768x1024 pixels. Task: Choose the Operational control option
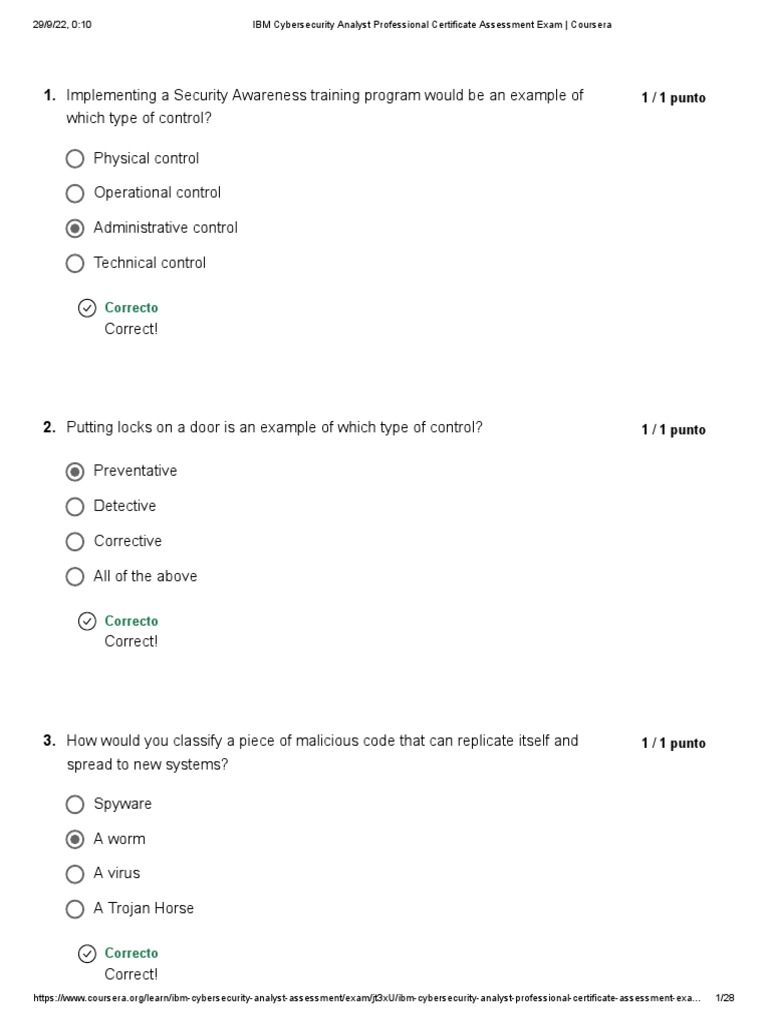pos(75,193)
